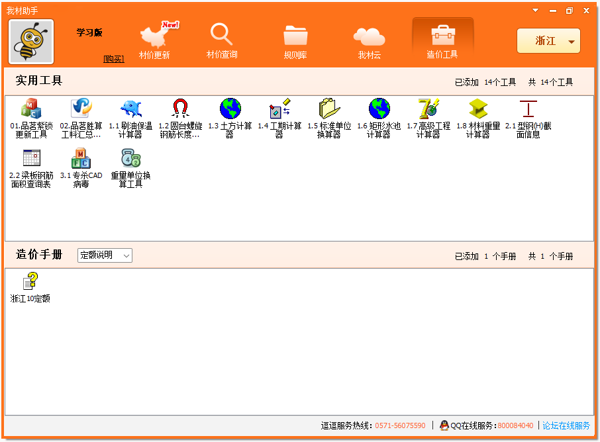Viewport: 600px width, 442px height.
Task: Open the 3.1 专杀CAD病毒 tool
Action: [81, 158]
